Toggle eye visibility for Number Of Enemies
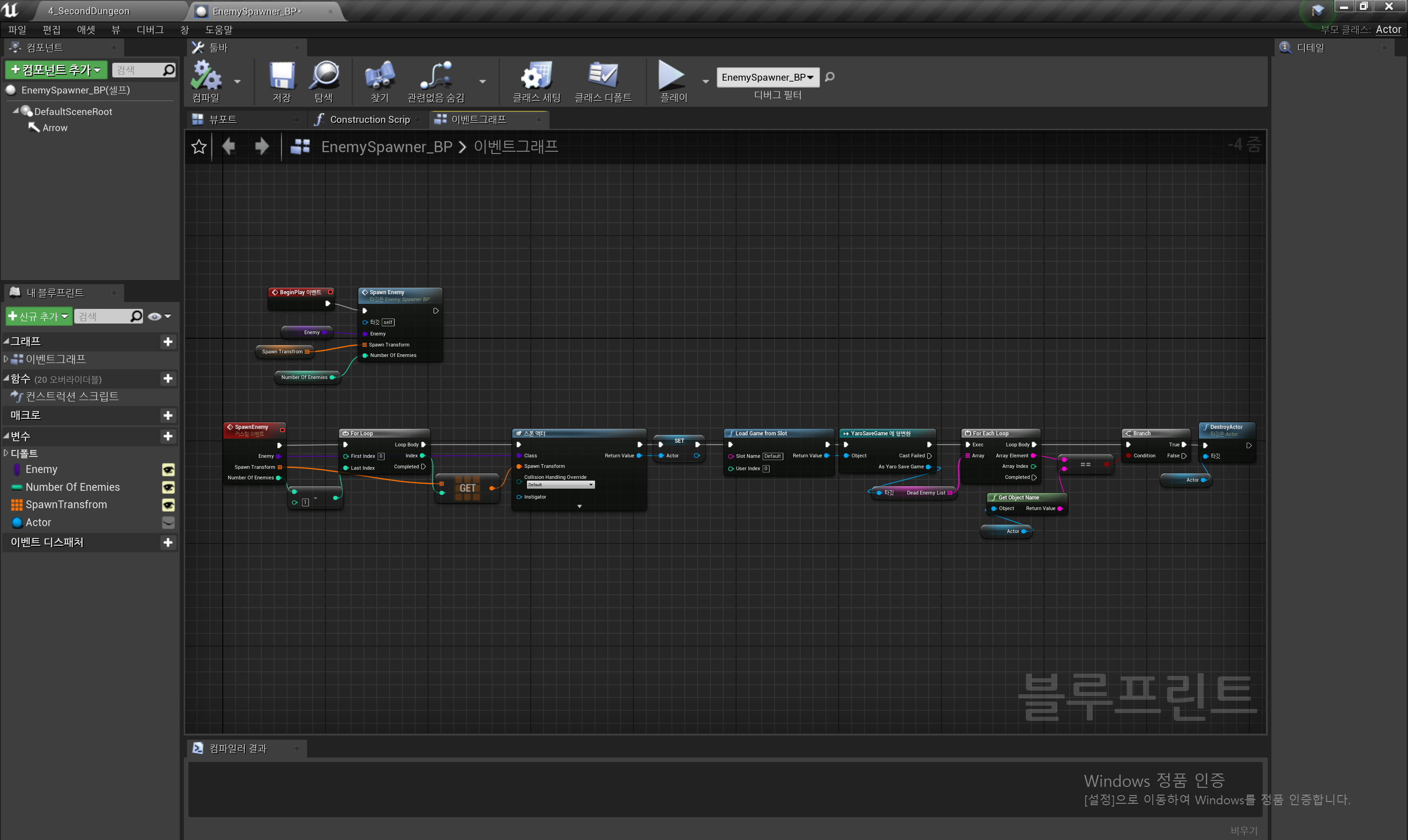 [x=168, y=487]
